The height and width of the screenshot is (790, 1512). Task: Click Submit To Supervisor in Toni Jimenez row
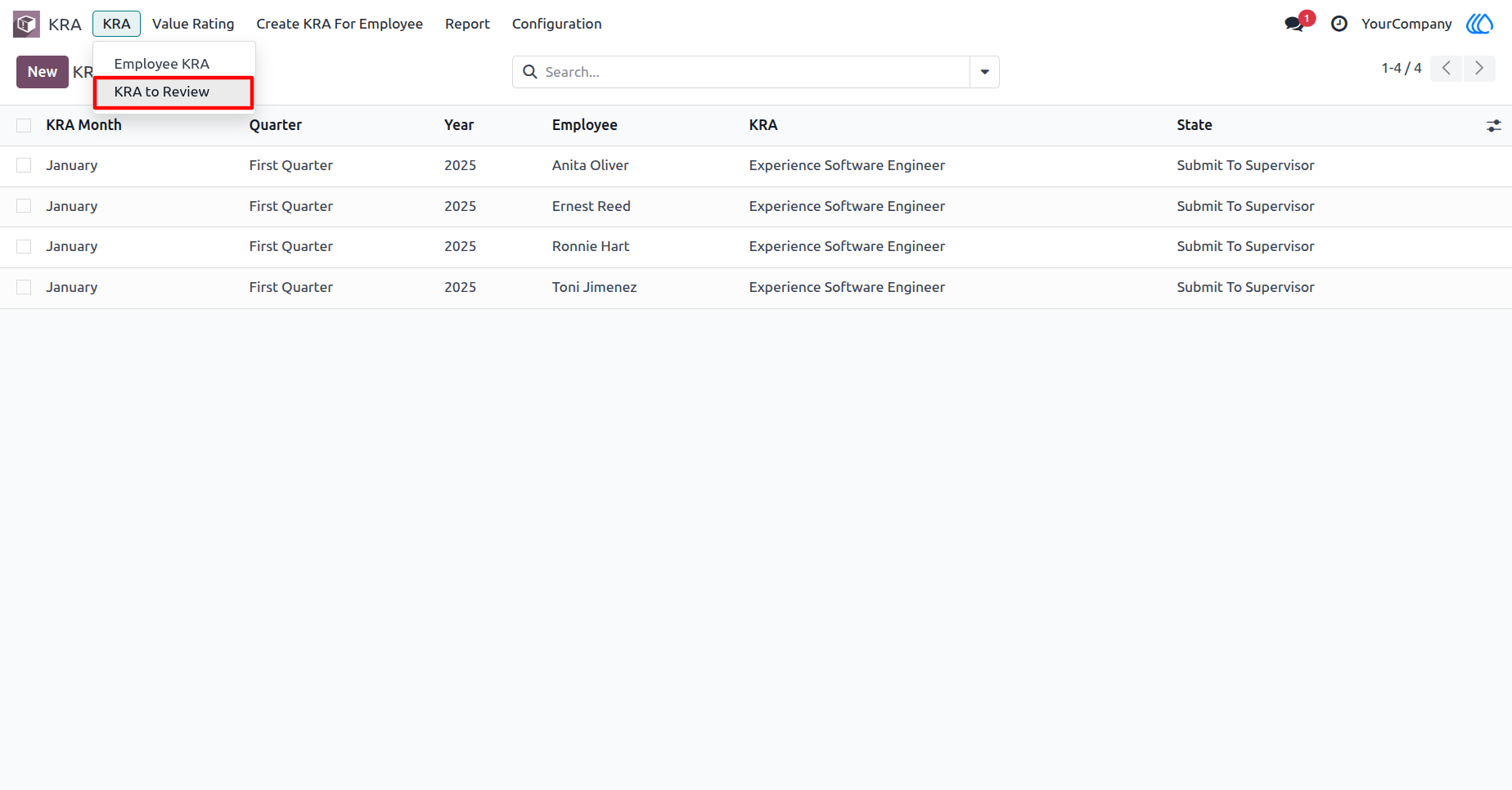[1245, 287]
